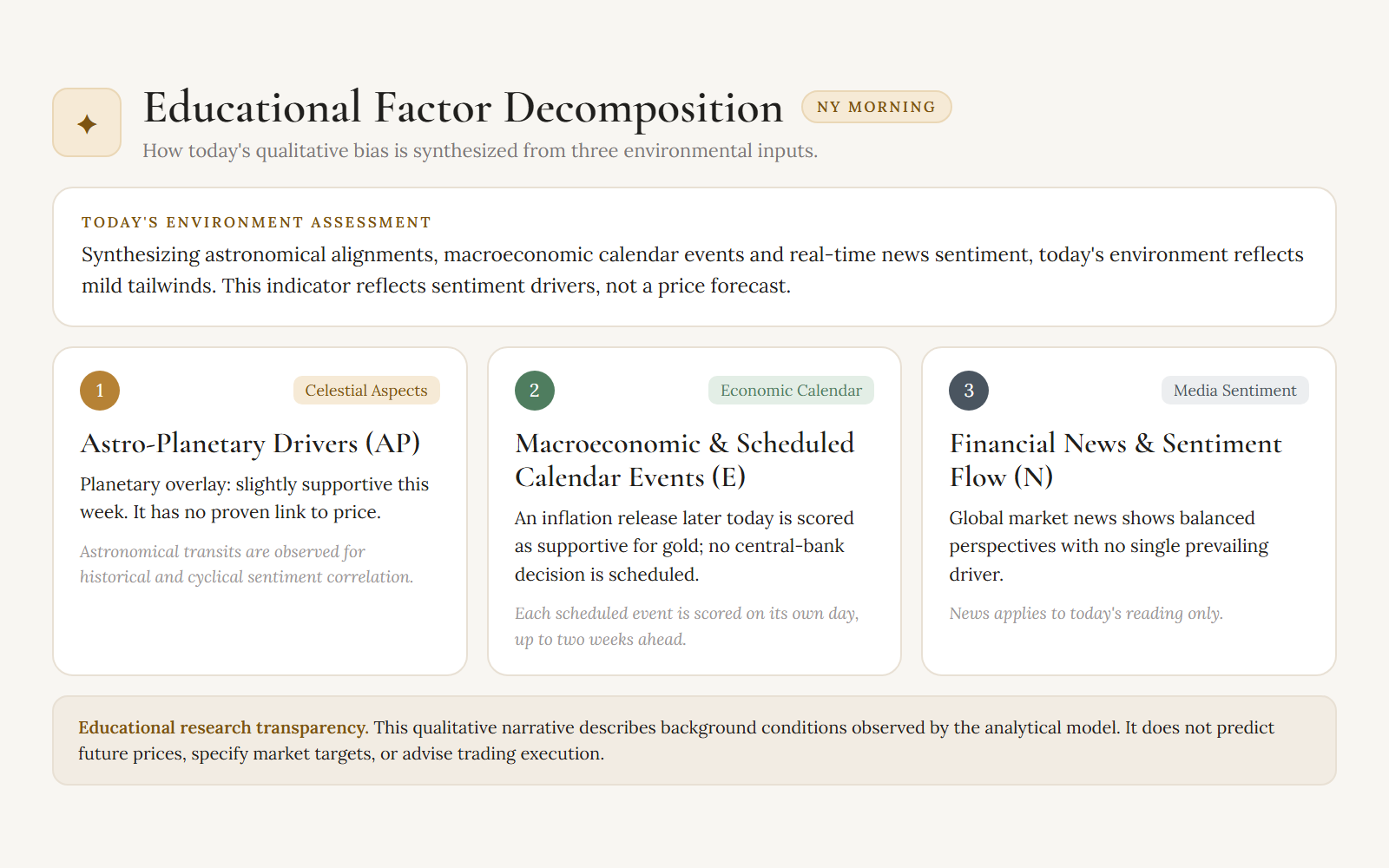This screenshot has height=868, width=1389.
Task: Click News applies to today's reading note
Action: pos(1086,613)
